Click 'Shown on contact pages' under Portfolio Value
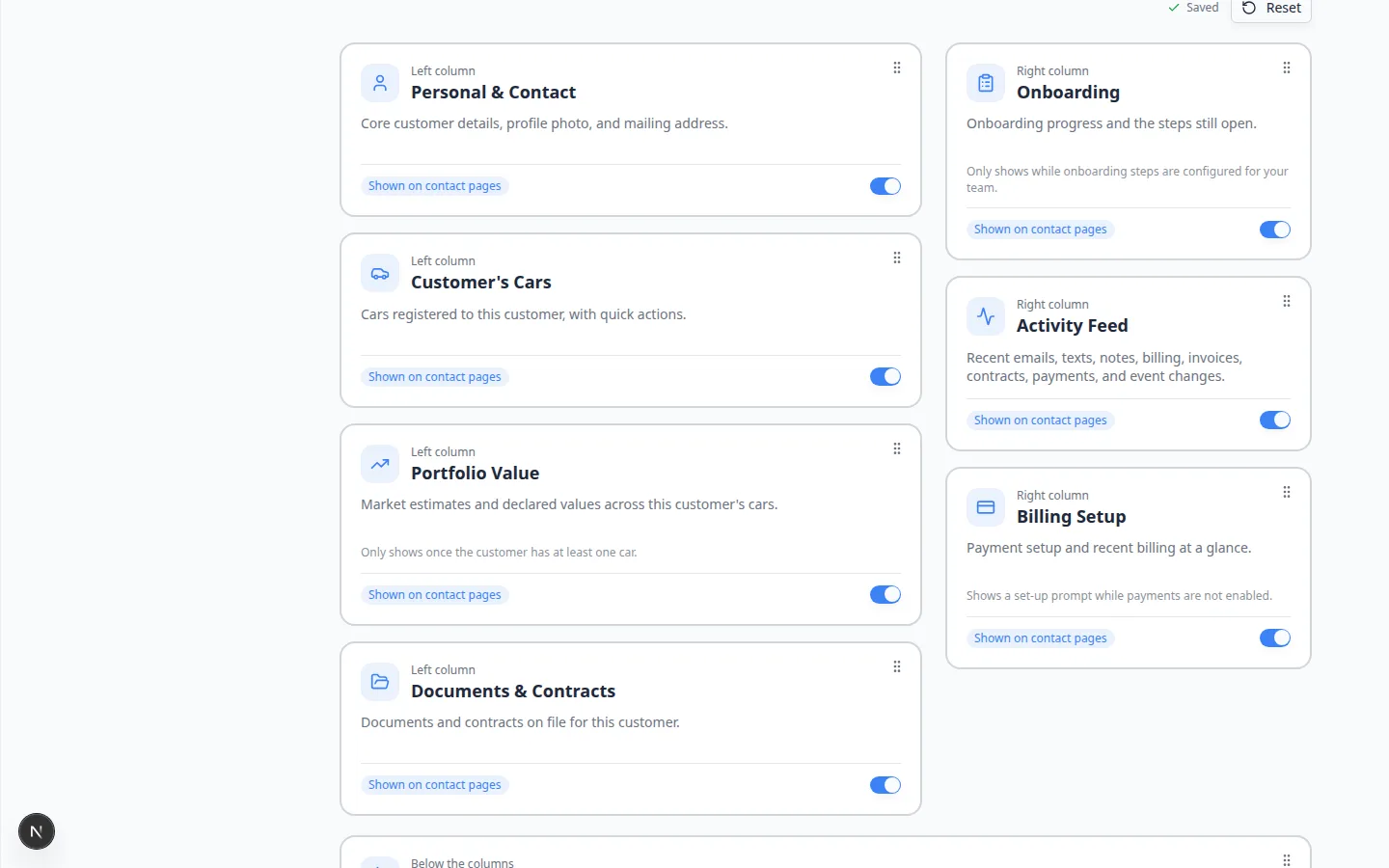1389x868 pixels. coord(435,595)
